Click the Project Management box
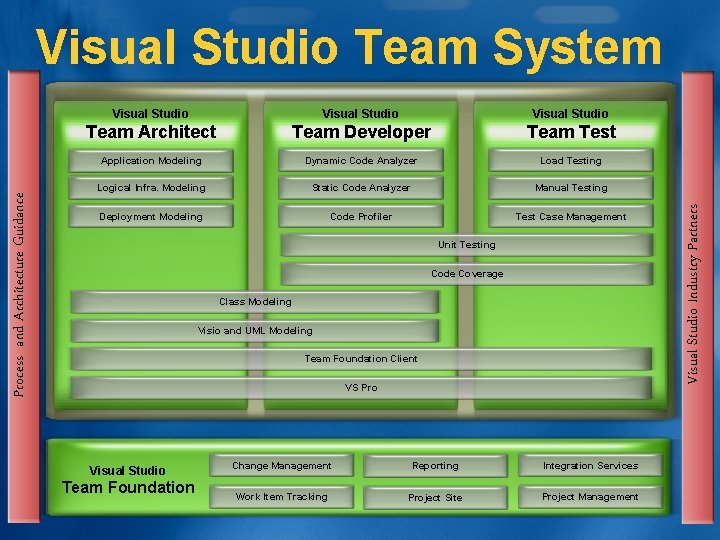This screenshot has height=540, width=720. pos(591,497)
